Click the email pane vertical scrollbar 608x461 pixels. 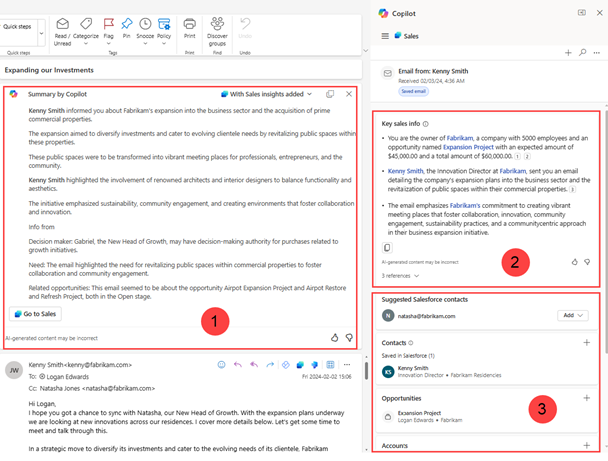(366, 371)
